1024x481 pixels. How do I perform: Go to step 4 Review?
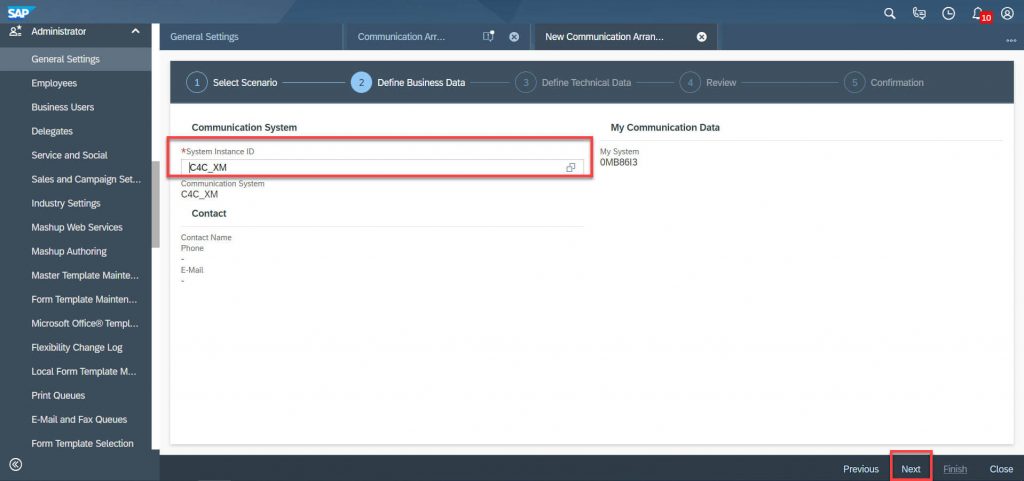(x=708, y=82)
